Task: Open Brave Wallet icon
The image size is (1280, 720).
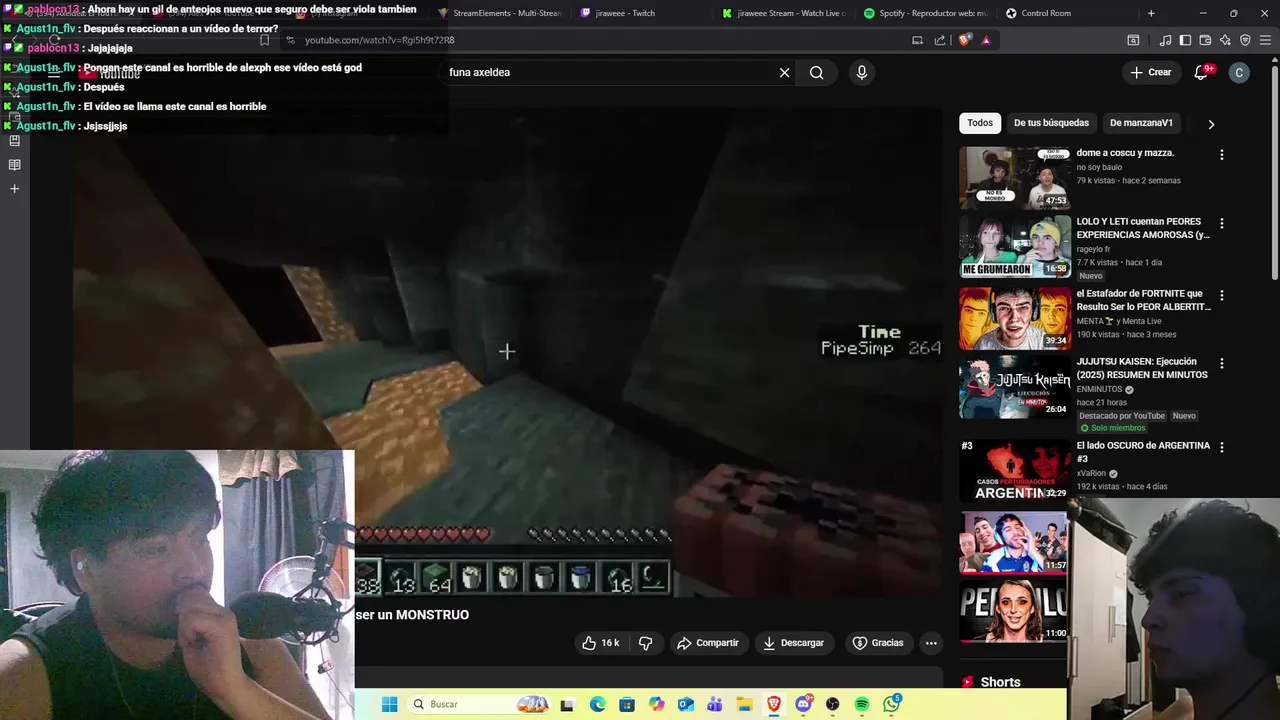Action: [1205, 40]
